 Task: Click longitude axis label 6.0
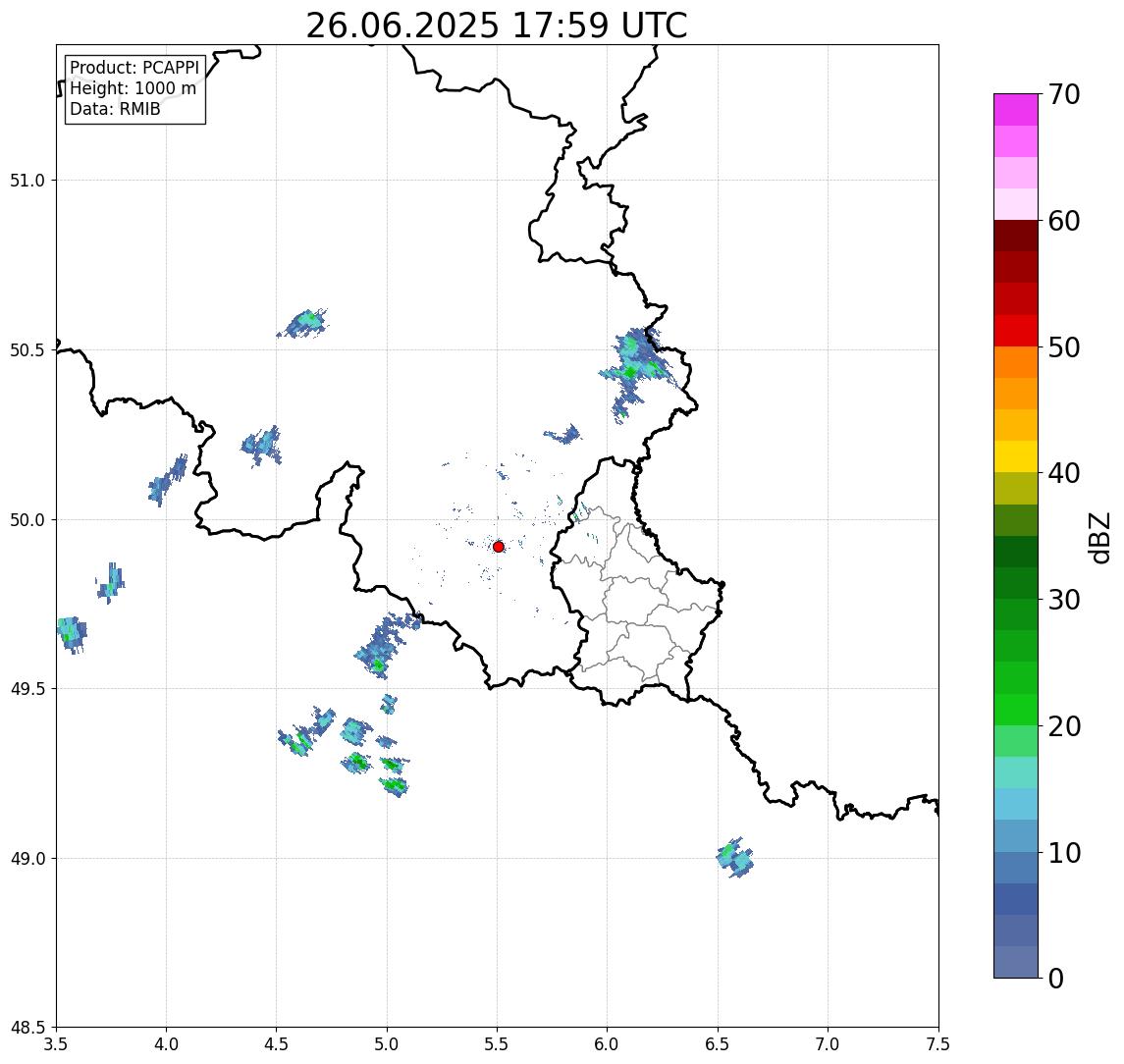coord(608,1044)
